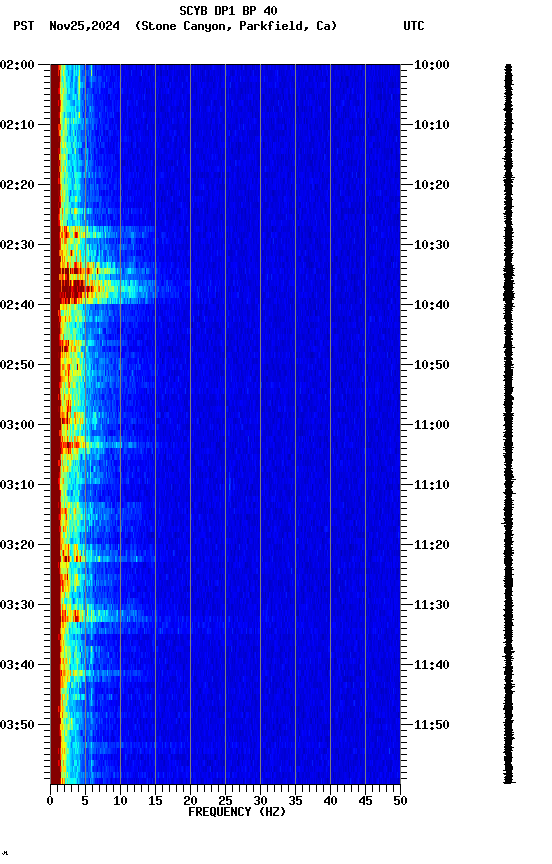Click the 'FREQUENCY (HZ)' axis label

point(237,812)
